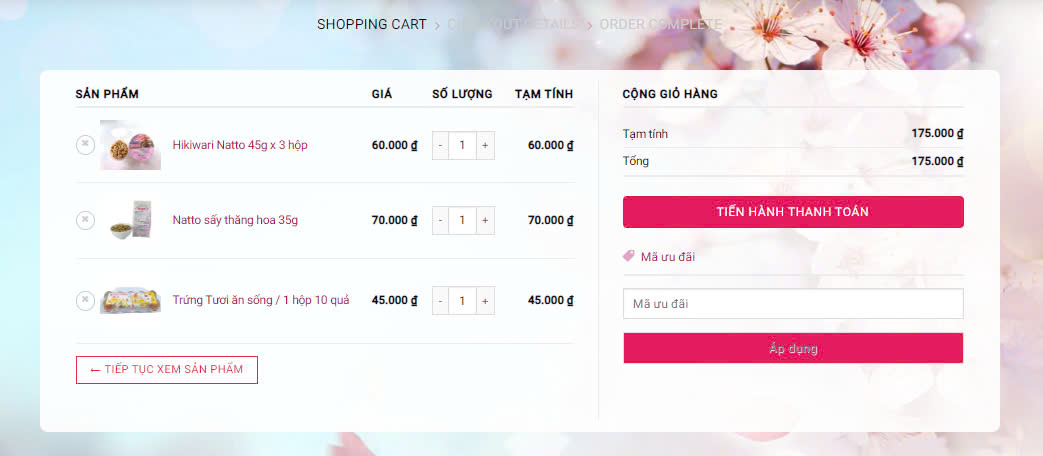
Task: Click Tiếp tục xem sản phẩm button
Action: [x=166, y=370]
